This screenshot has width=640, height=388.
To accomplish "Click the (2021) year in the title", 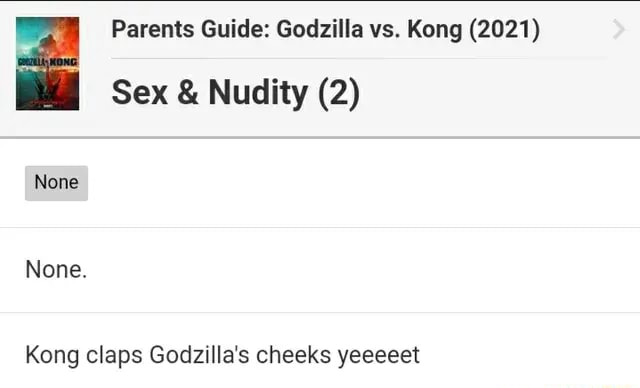I will click(504, 29).
